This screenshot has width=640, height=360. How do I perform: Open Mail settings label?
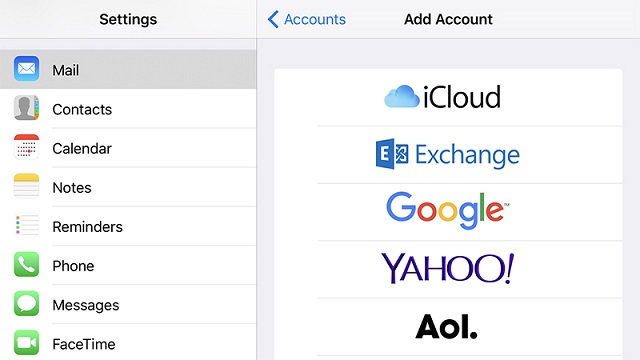click(x=66, y=70)
